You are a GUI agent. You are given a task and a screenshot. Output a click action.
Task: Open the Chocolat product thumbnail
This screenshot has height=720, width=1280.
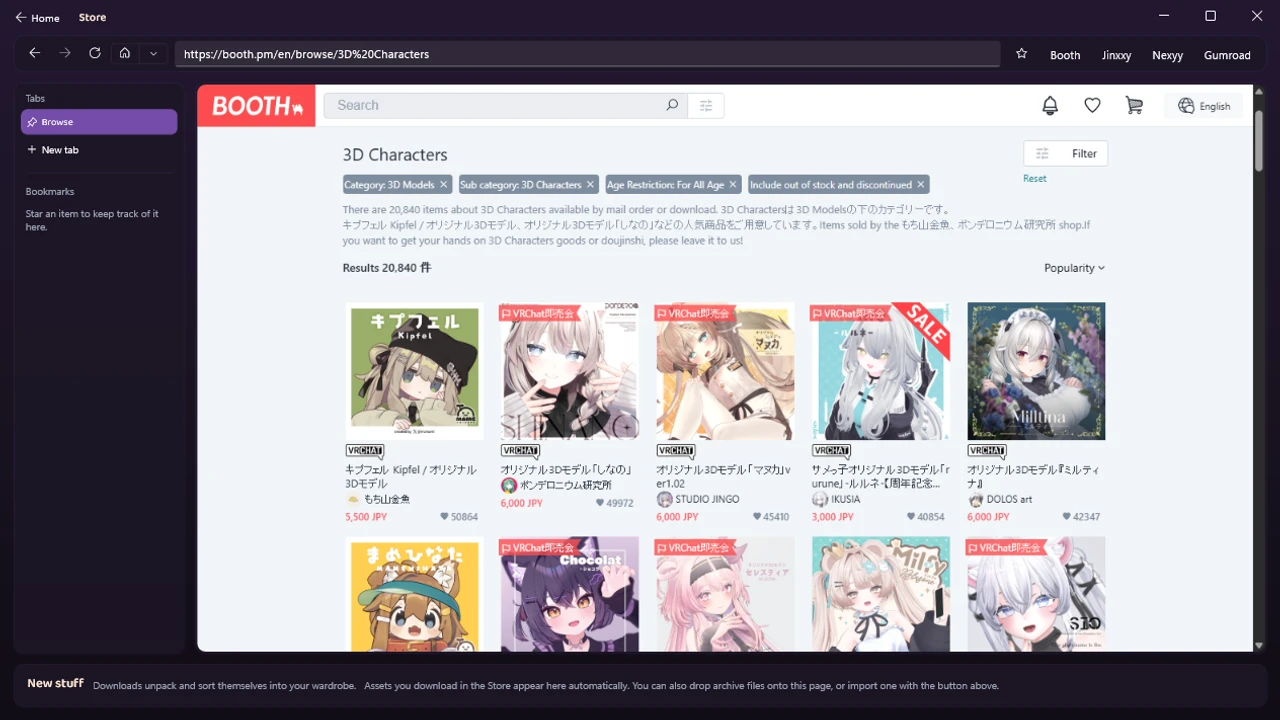[569, 594]
